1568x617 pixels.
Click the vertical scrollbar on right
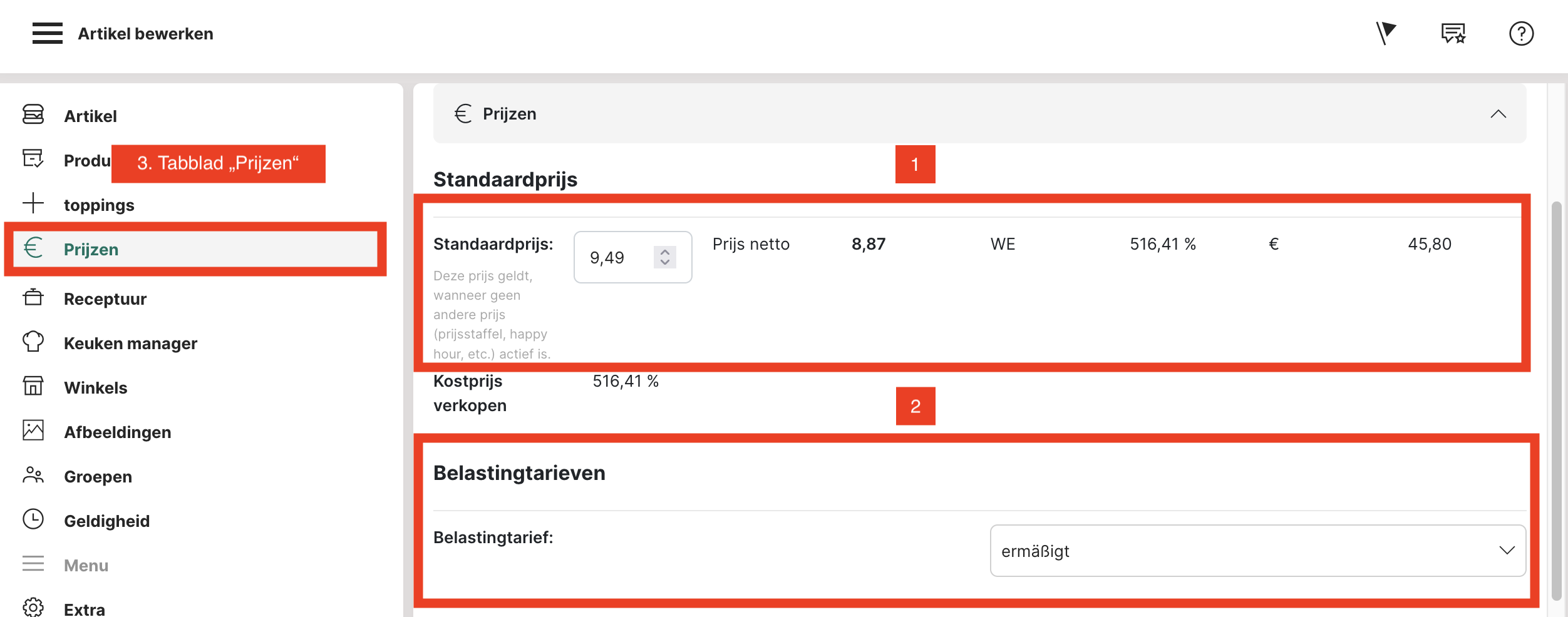point(1557,400)
